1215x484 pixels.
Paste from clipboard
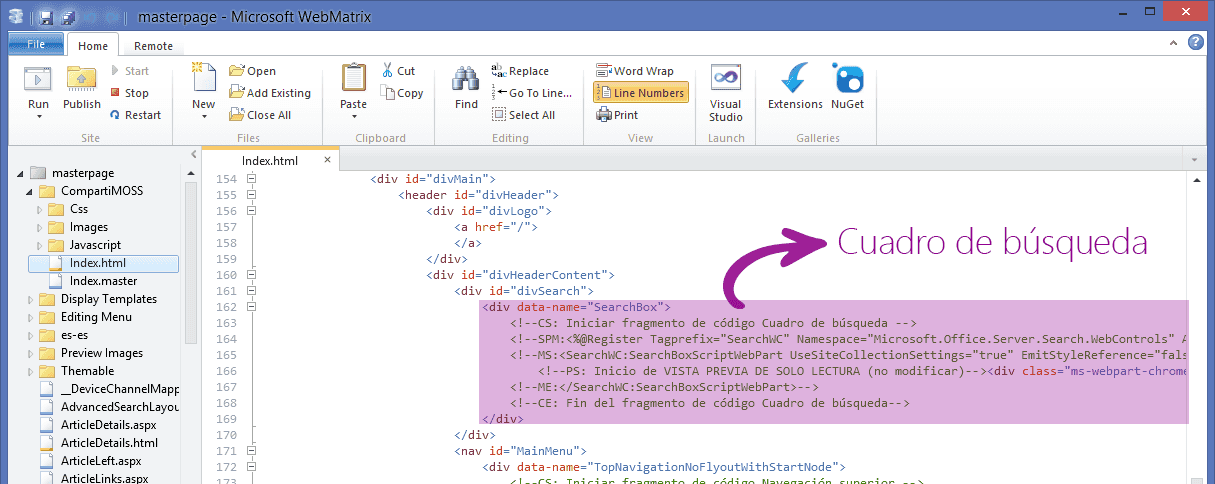[353, 85]
